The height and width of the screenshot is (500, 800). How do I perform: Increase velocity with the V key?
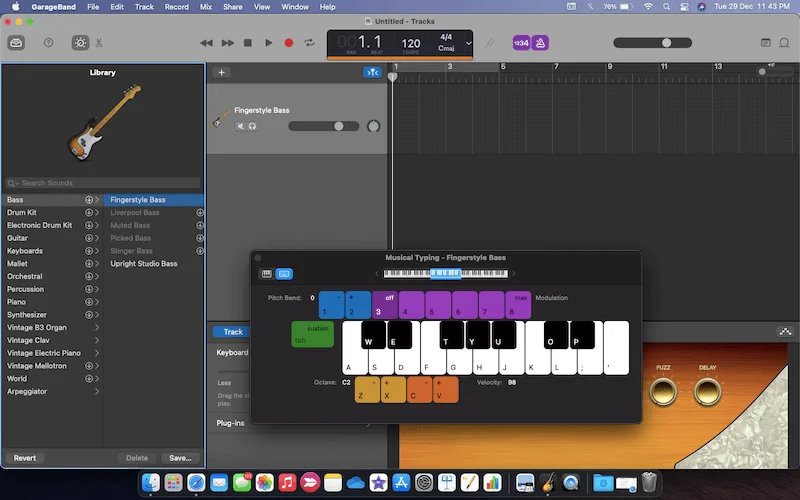[x=446, y=390]
